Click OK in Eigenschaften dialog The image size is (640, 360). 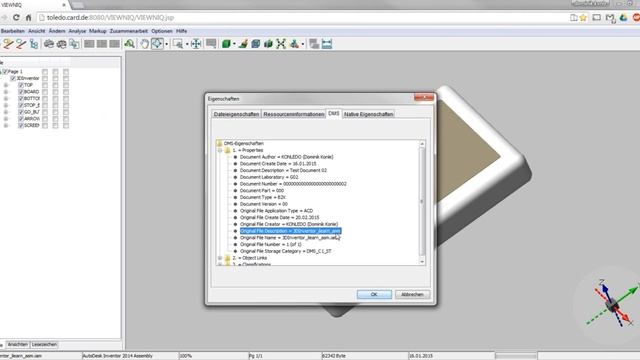click(x=374, y=294)
